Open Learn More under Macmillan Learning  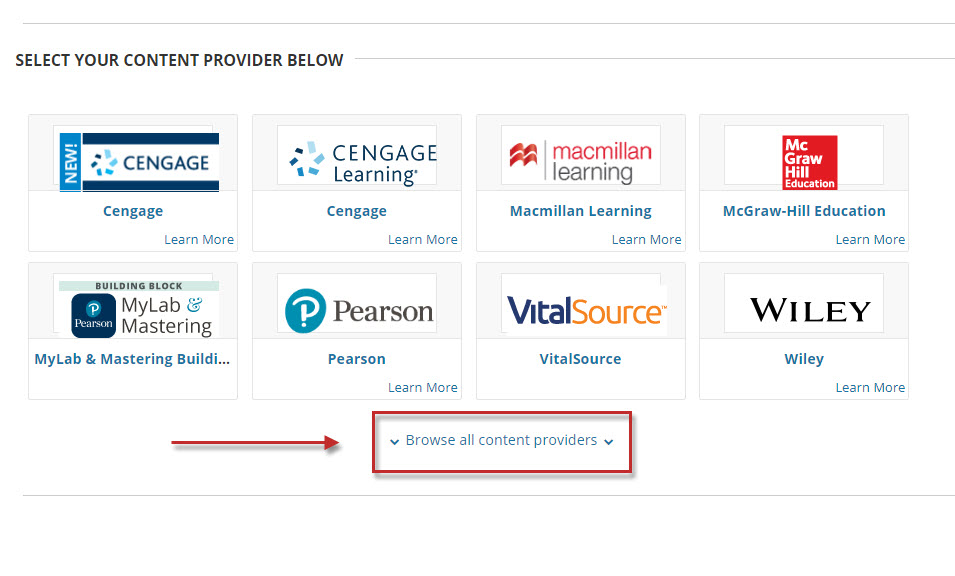(x=646, y=239)
